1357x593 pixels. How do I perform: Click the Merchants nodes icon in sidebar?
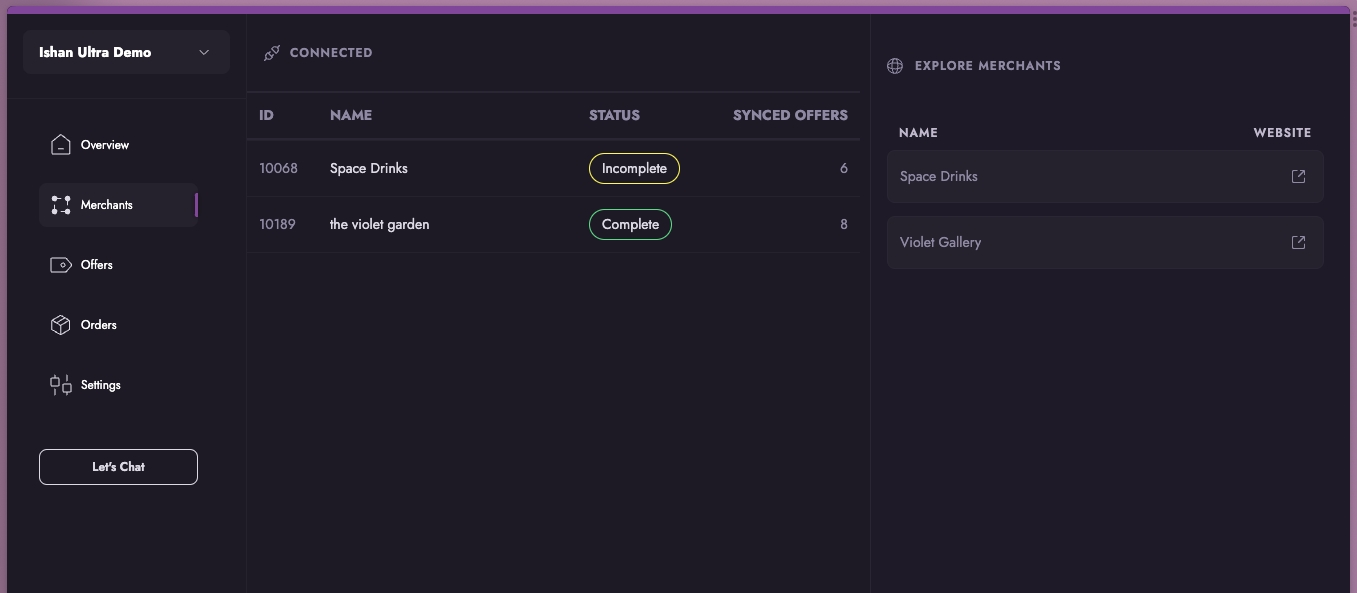pos(61,205)
